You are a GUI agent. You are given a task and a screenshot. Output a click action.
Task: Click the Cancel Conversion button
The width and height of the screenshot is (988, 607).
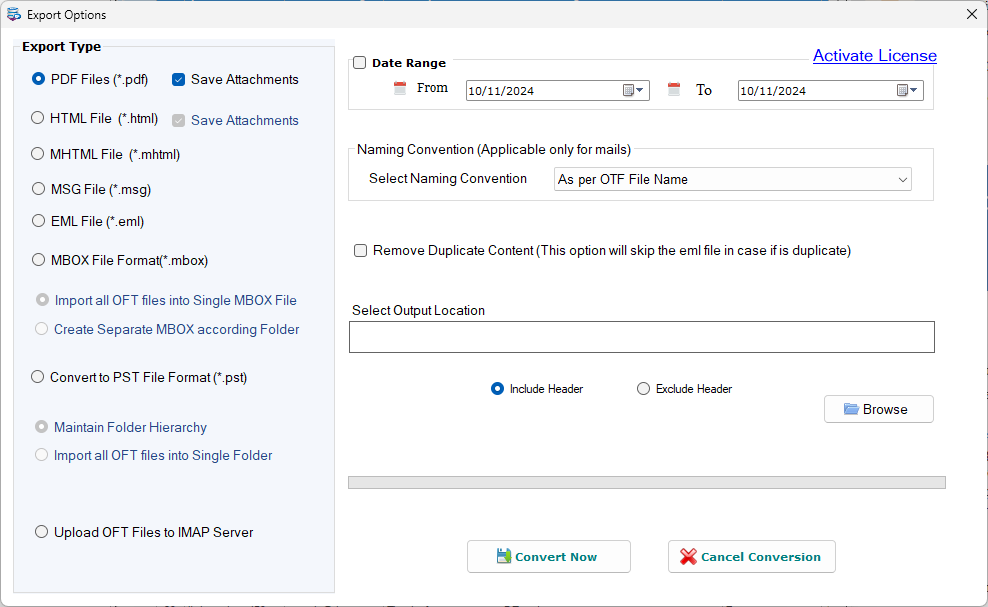pos(752,557)
